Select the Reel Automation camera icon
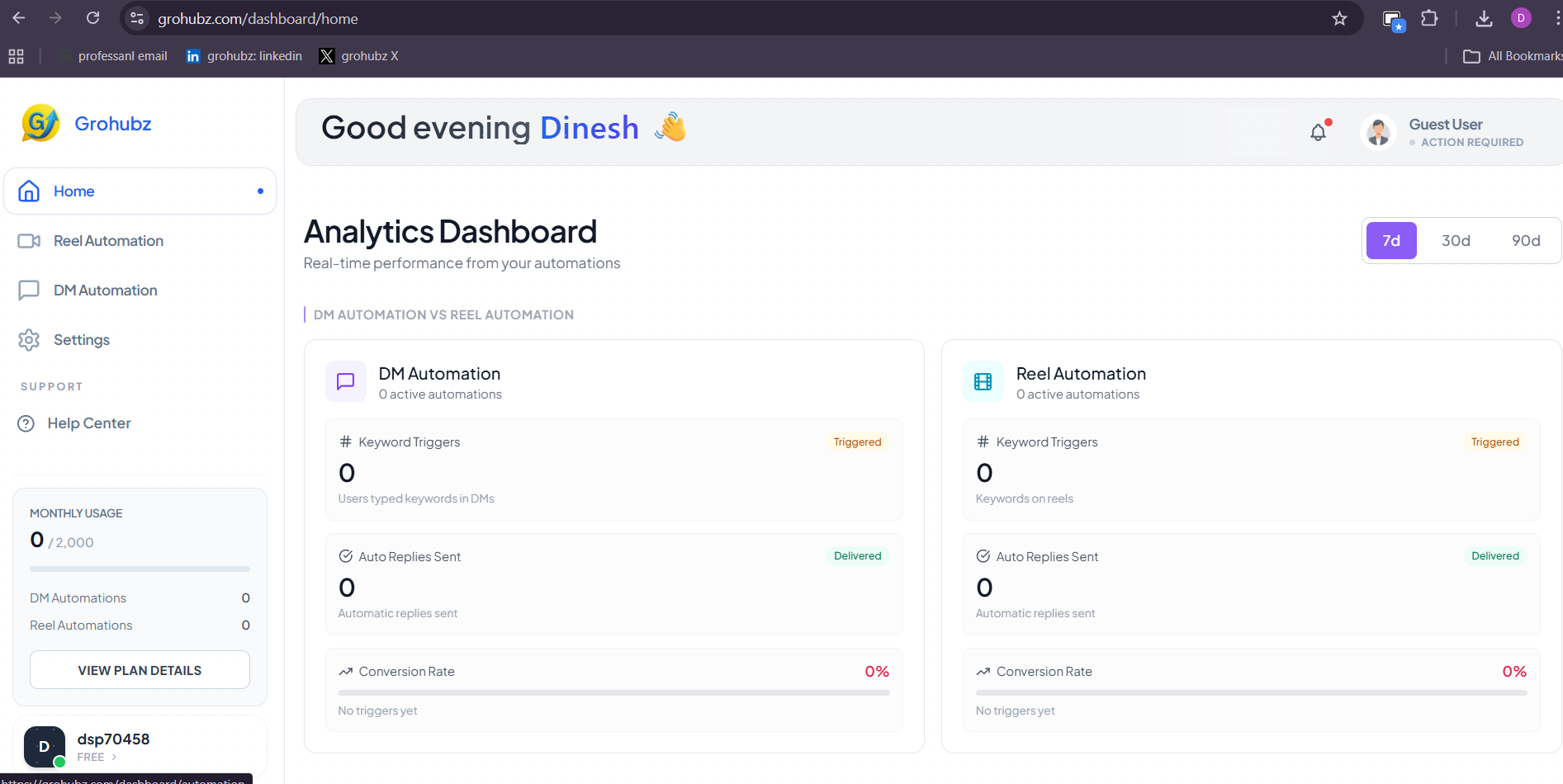 (x=30, y=240)
